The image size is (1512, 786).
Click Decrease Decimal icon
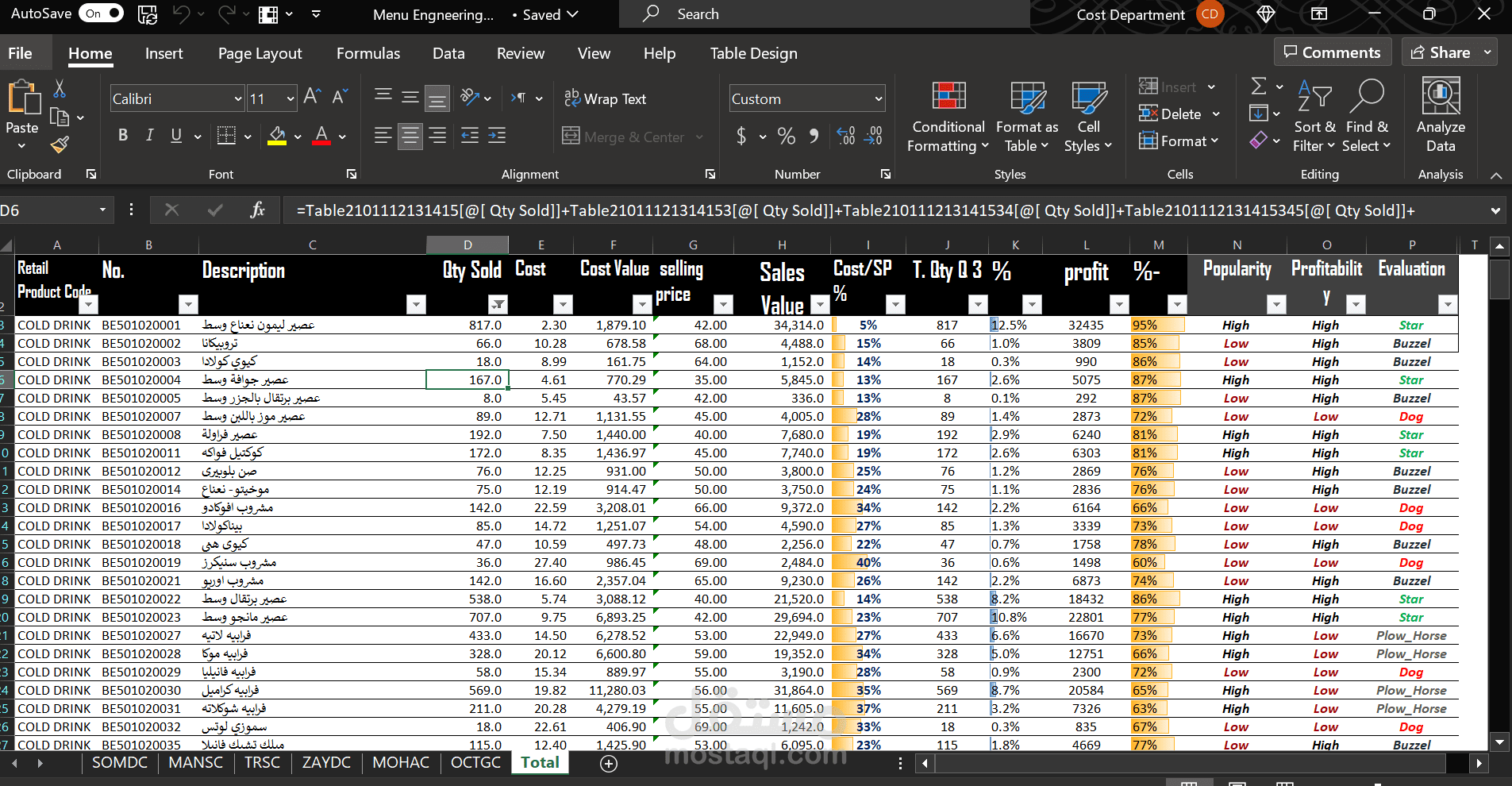pyautogui.click(x=873, y=136)
